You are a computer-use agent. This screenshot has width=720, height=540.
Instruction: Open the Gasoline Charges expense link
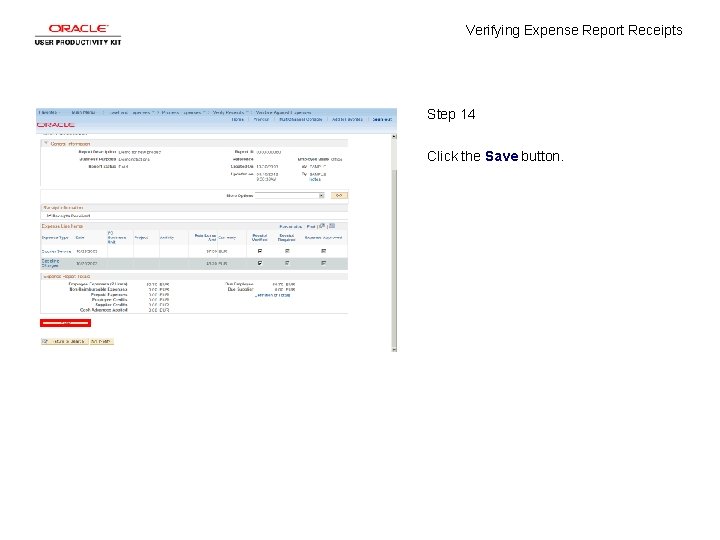pyautogui.click(x=51, y=263)
